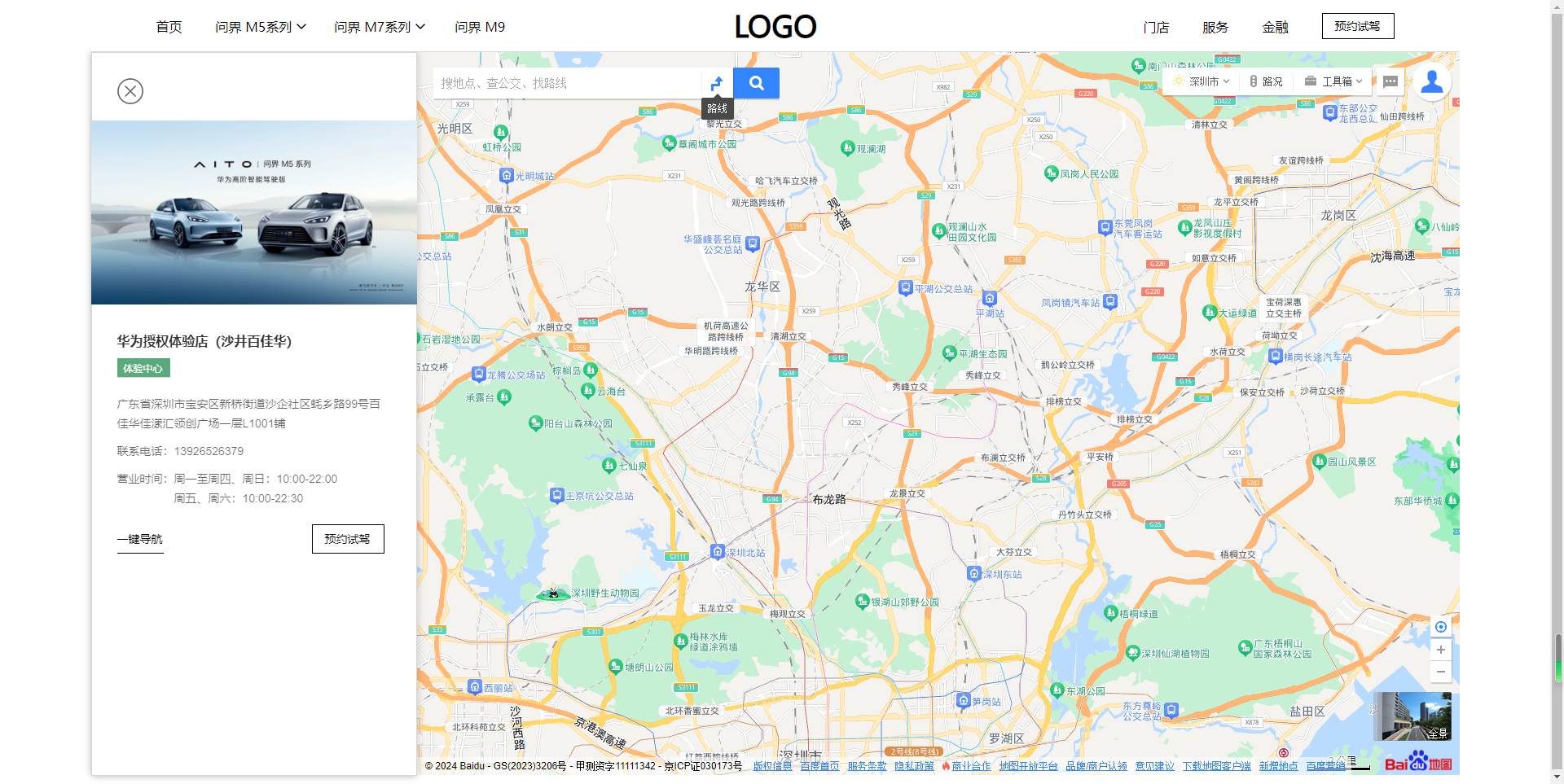Click the map search input field

567,83
